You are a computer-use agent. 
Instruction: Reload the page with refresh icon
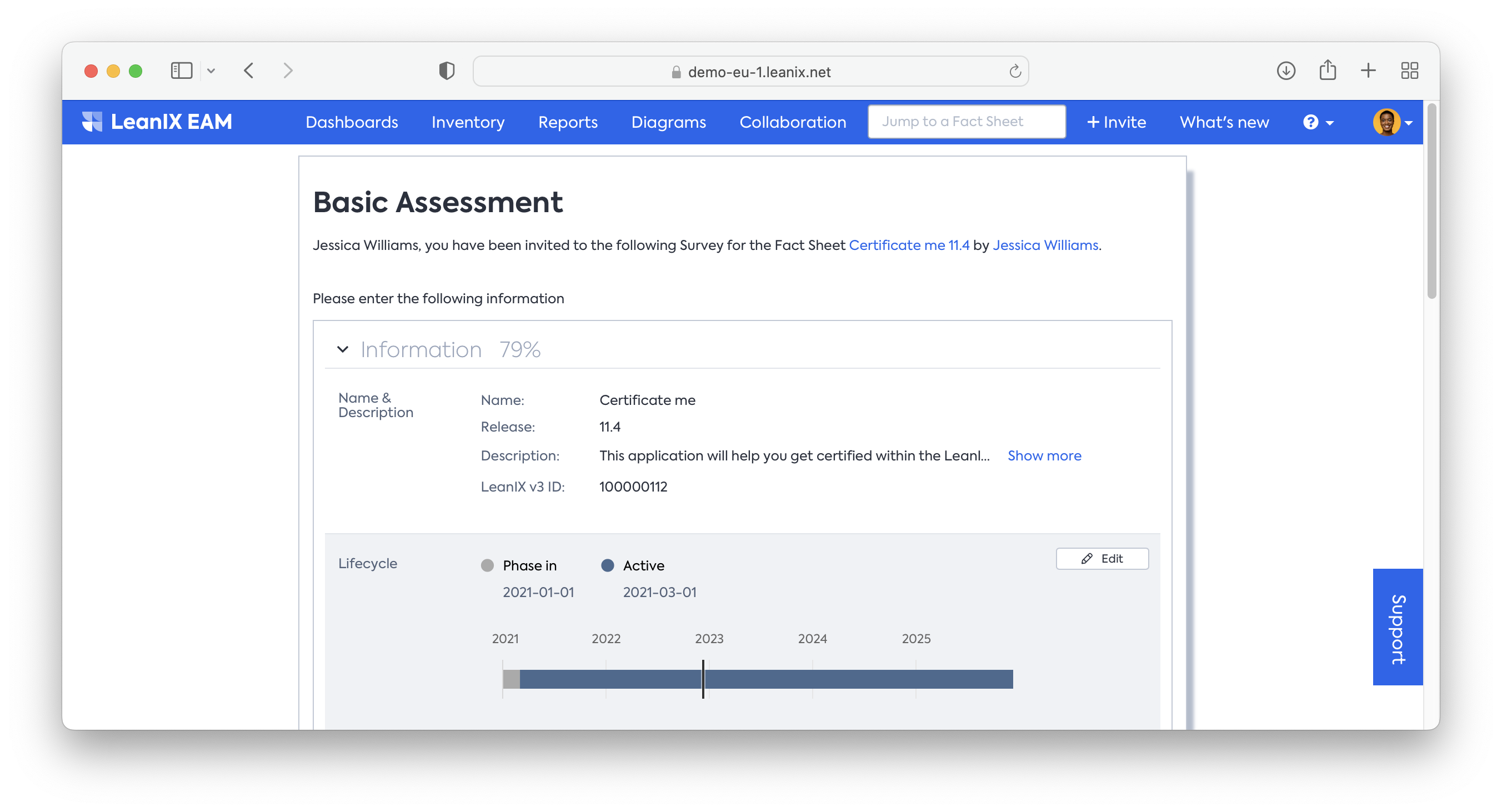[1014, 72]
